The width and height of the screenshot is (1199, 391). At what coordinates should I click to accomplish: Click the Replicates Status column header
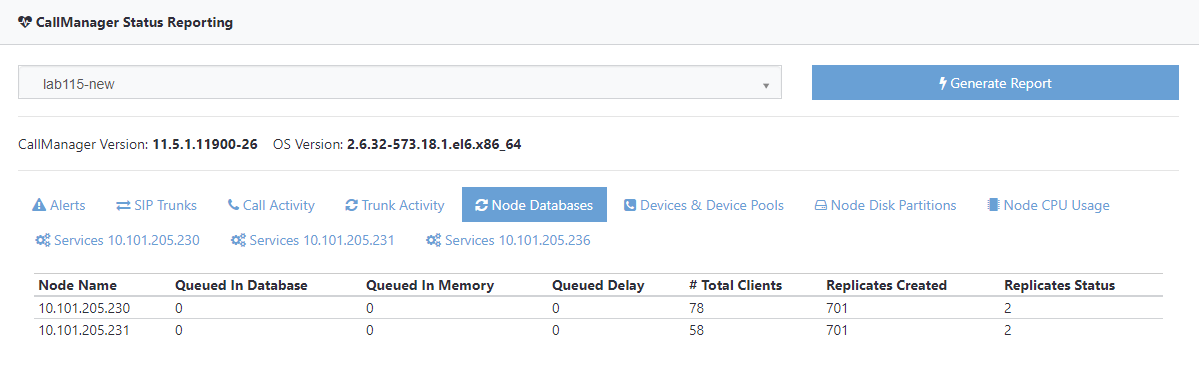pyautogui.click(x=1059, y=285)
